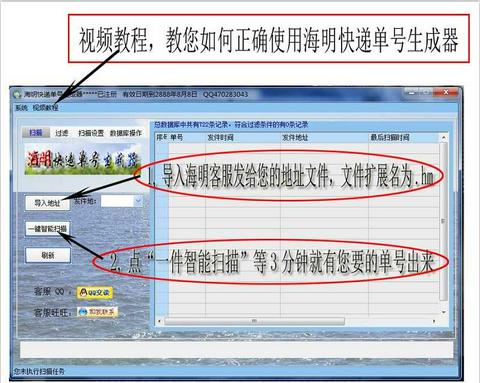
Task: Click the 刷新 button
Action: tap(48, 255)
